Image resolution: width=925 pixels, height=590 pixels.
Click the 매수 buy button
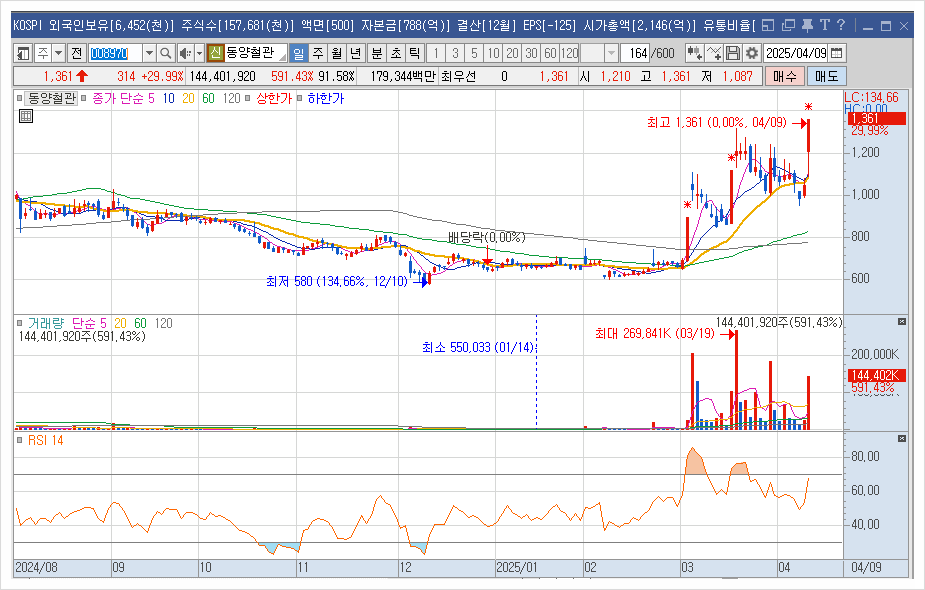785,76
